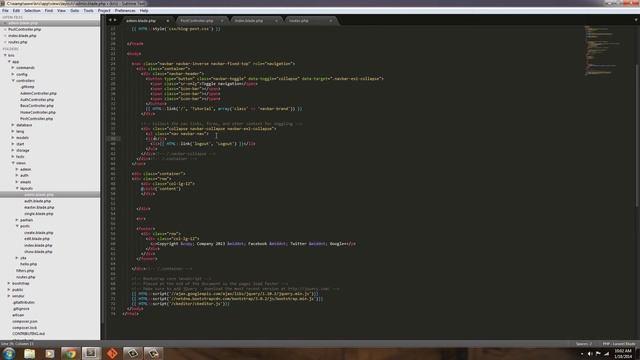Open the Selection menu
The width and height of the screenshot is (640, 360).
tap(32, 11)
